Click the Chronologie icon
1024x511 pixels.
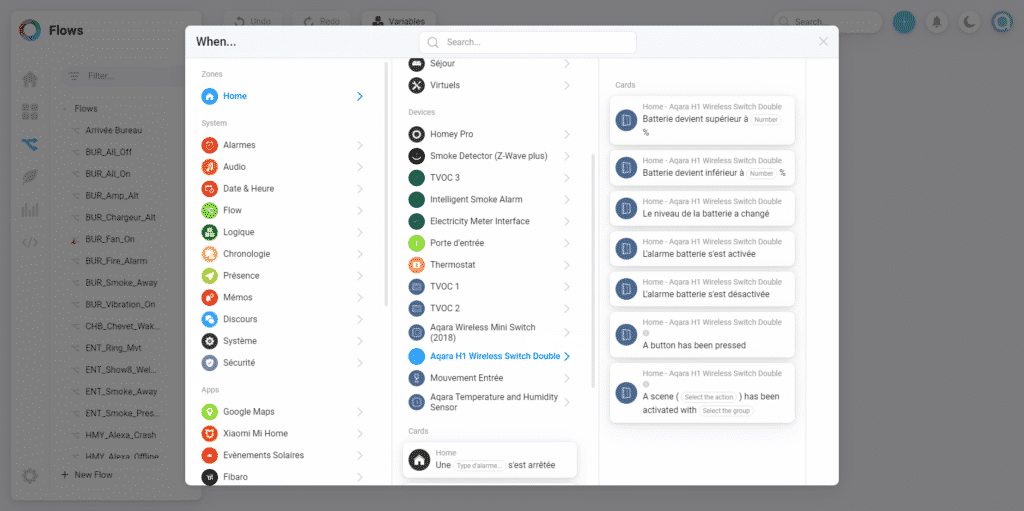coord(210,254)
